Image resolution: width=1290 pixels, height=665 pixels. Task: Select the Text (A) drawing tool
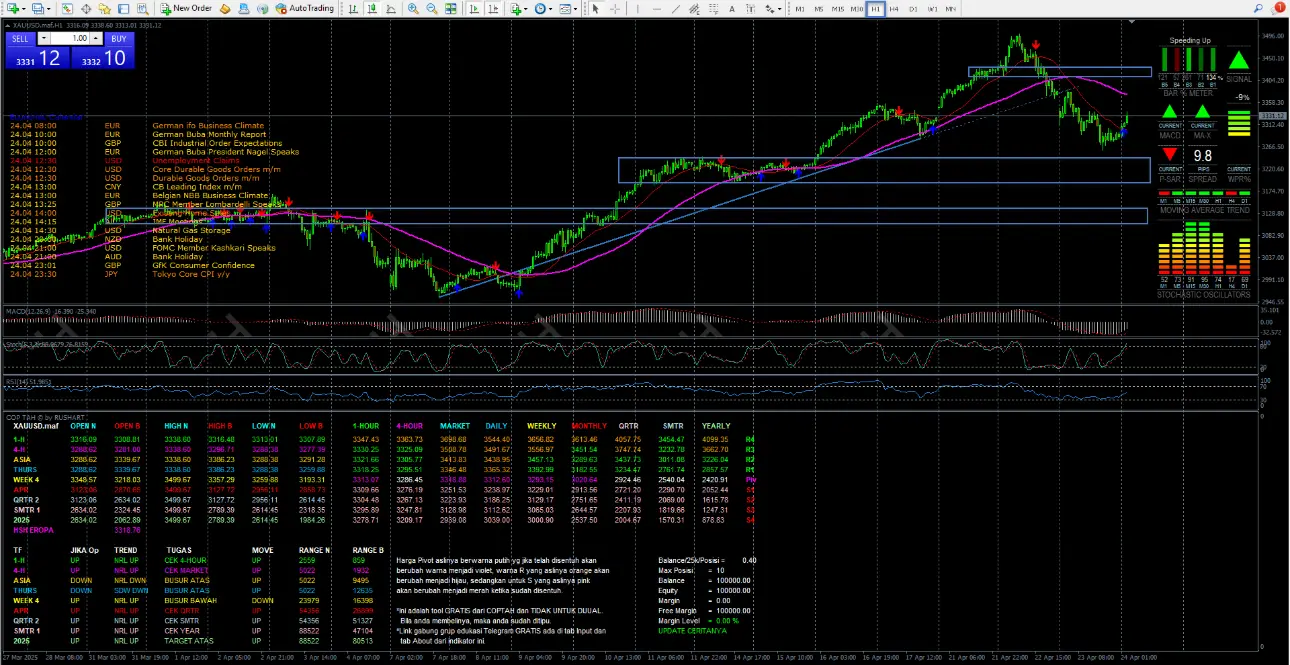coord(732,8)
